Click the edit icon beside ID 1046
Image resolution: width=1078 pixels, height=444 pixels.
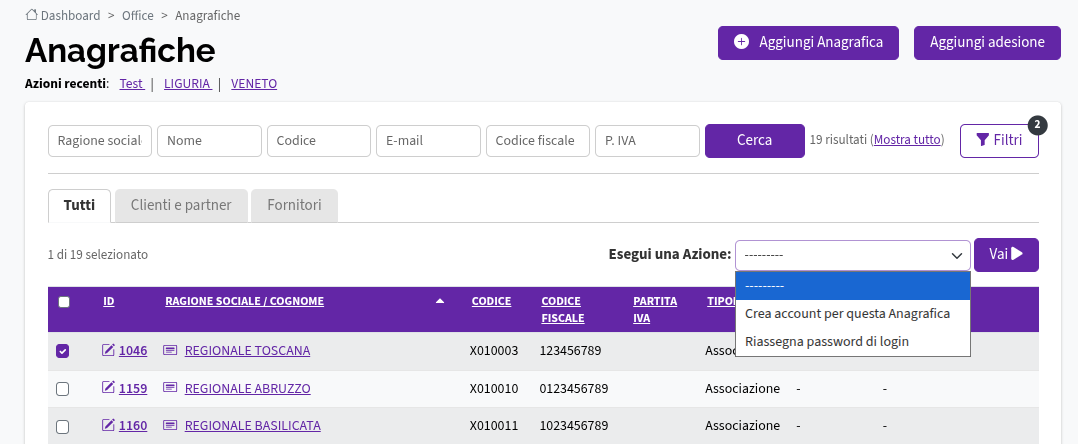point(108,350)
